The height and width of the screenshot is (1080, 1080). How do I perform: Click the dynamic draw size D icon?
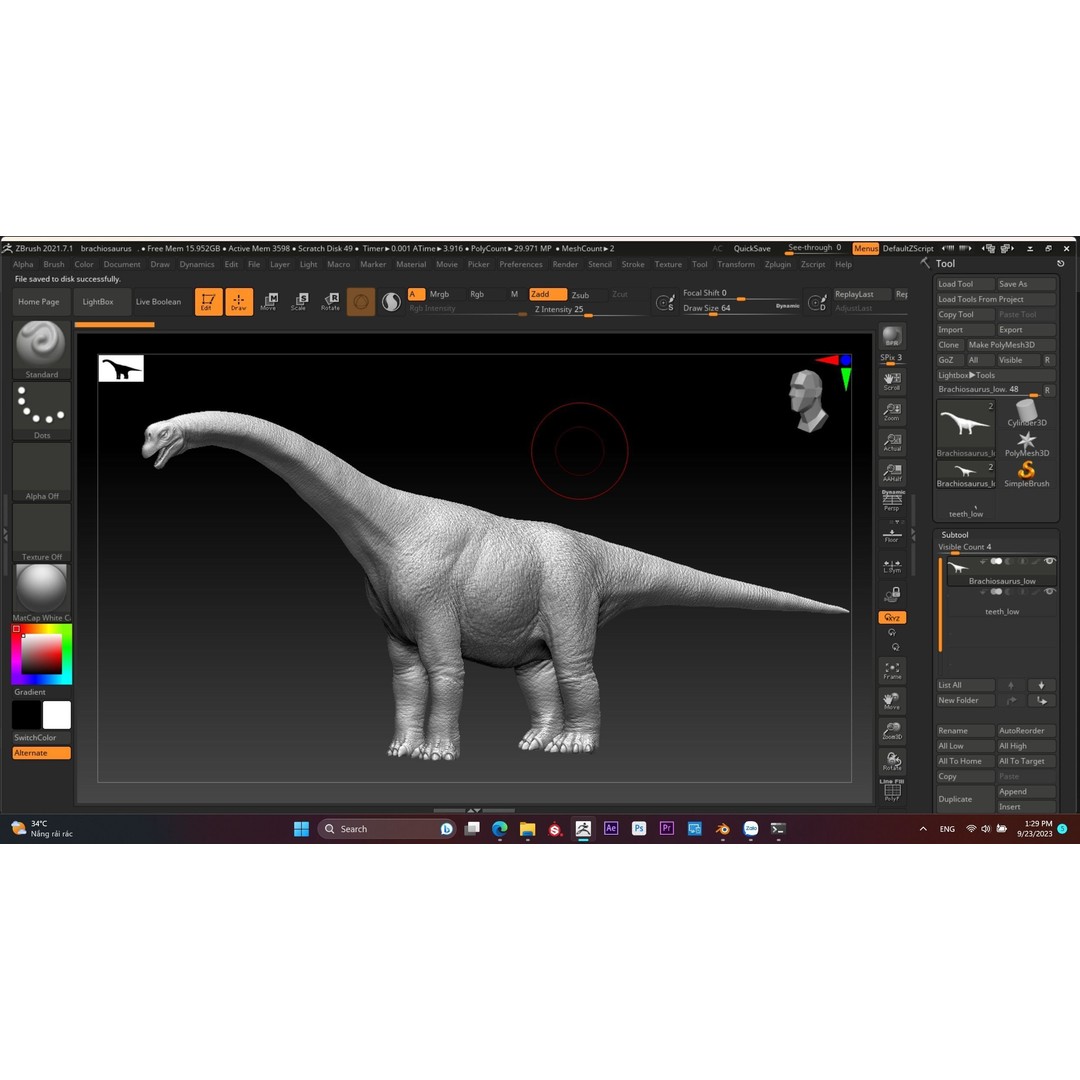[817, 302]
